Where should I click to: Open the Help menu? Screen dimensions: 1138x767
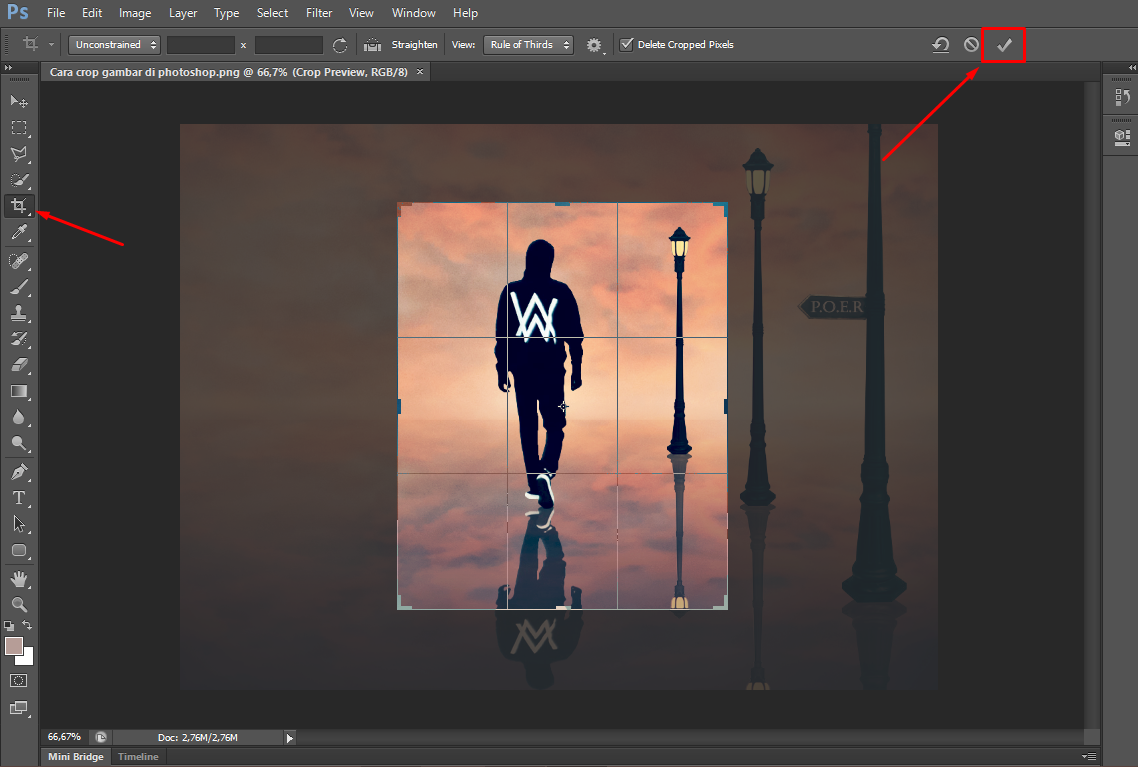(x=465, y=13)
